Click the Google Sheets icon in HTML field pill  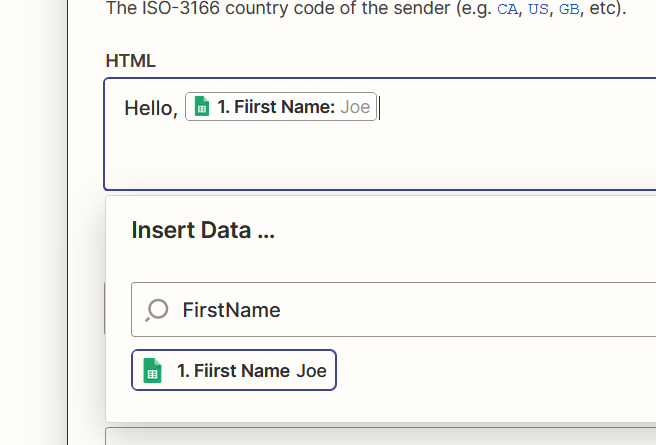click(202, 106)
